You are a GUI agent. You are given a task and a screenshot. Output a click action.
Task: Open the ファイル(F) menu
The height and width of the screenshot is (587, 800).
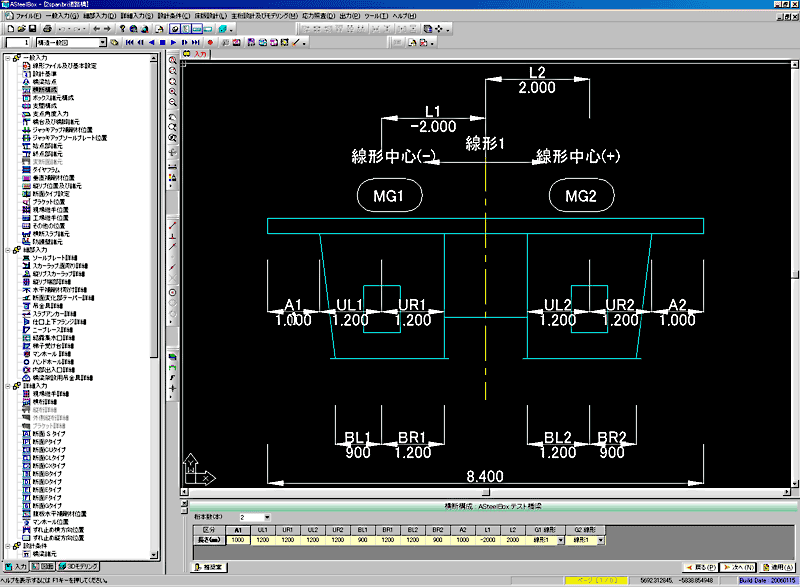point(28,16)
